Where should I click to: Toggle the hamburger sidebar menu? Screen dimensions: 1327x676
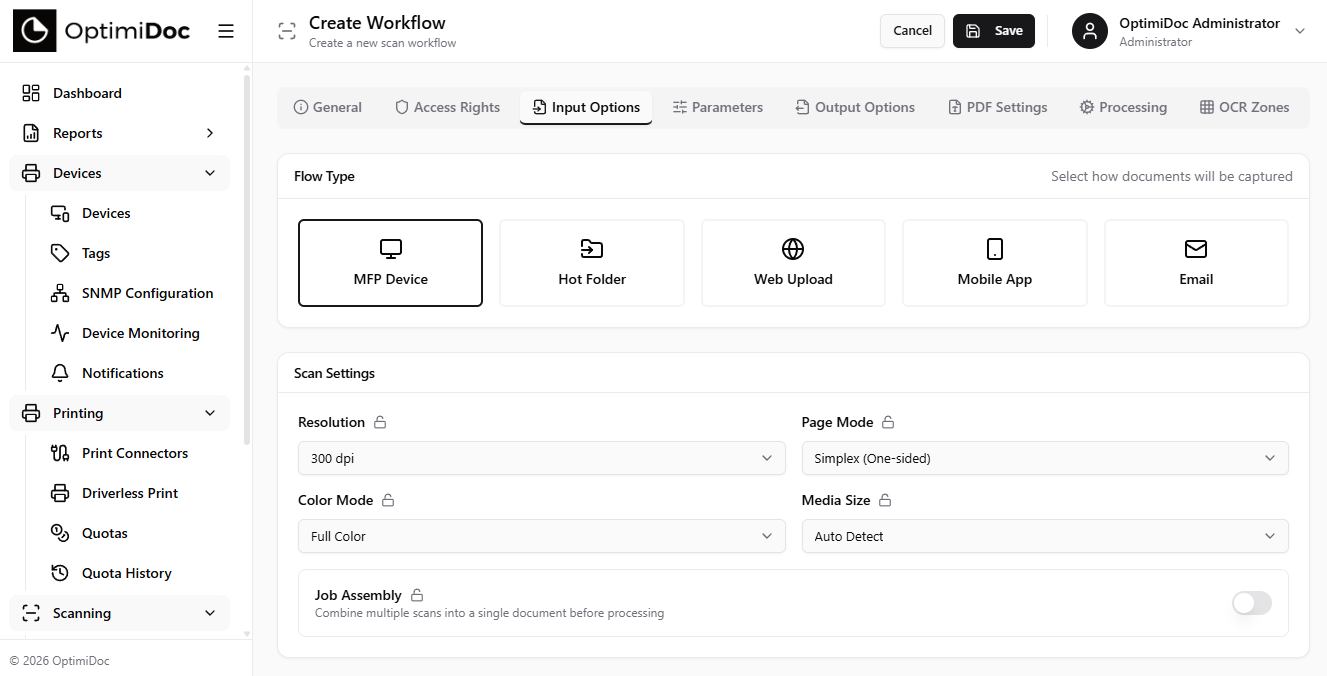click(x=226, y=31)
